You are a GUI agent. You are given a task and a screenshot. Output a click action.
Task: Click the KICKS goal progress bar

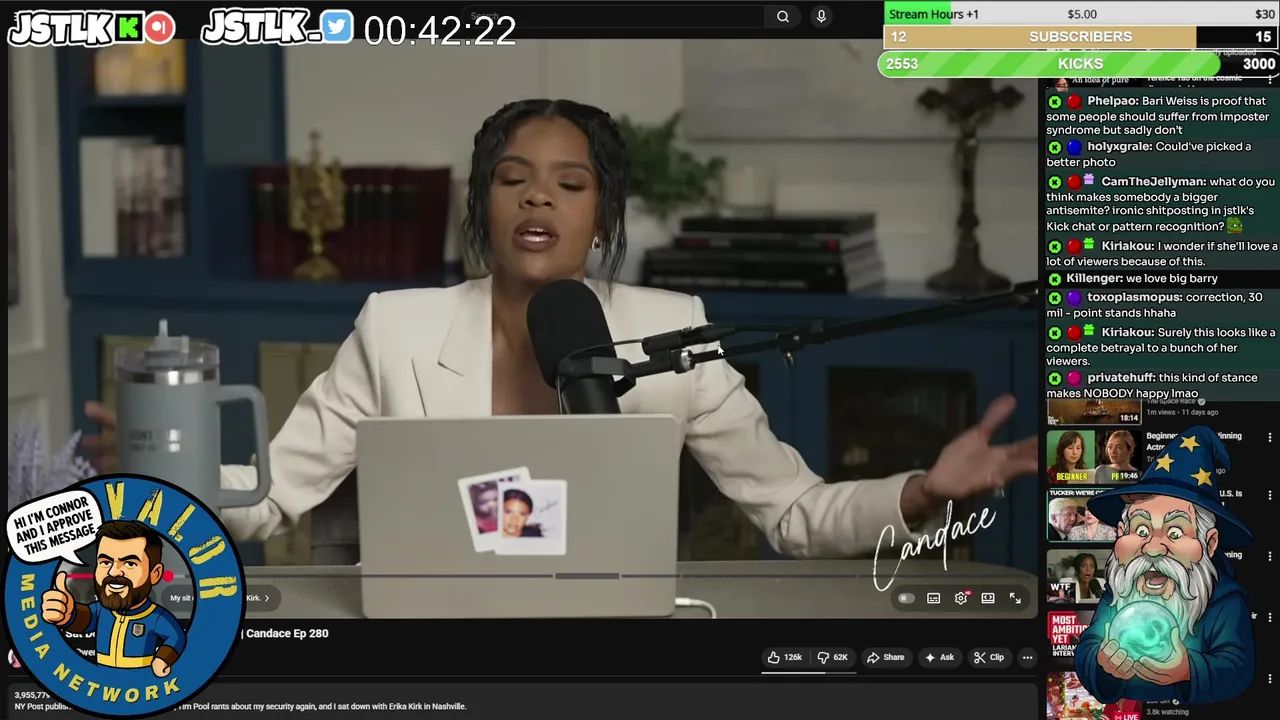pos(1079,63)
